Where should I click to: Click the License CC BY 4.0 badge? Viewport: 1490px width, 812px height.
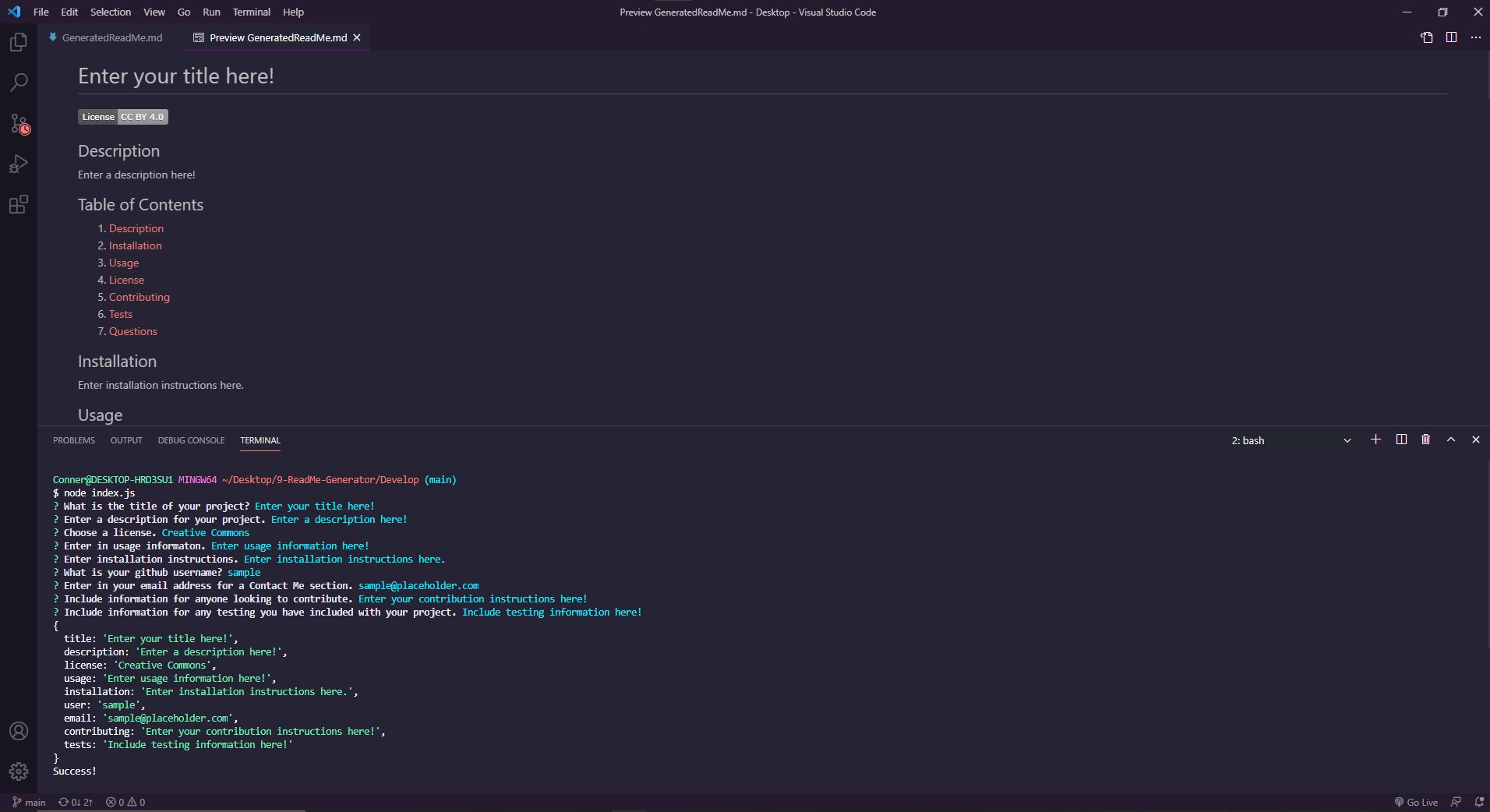[123, 117]
